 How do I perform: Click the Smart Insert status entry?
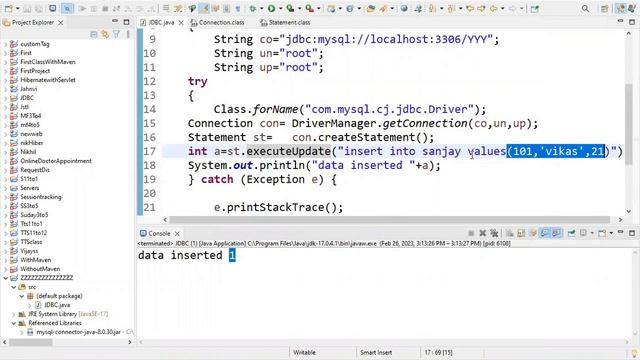click(376, 352)
